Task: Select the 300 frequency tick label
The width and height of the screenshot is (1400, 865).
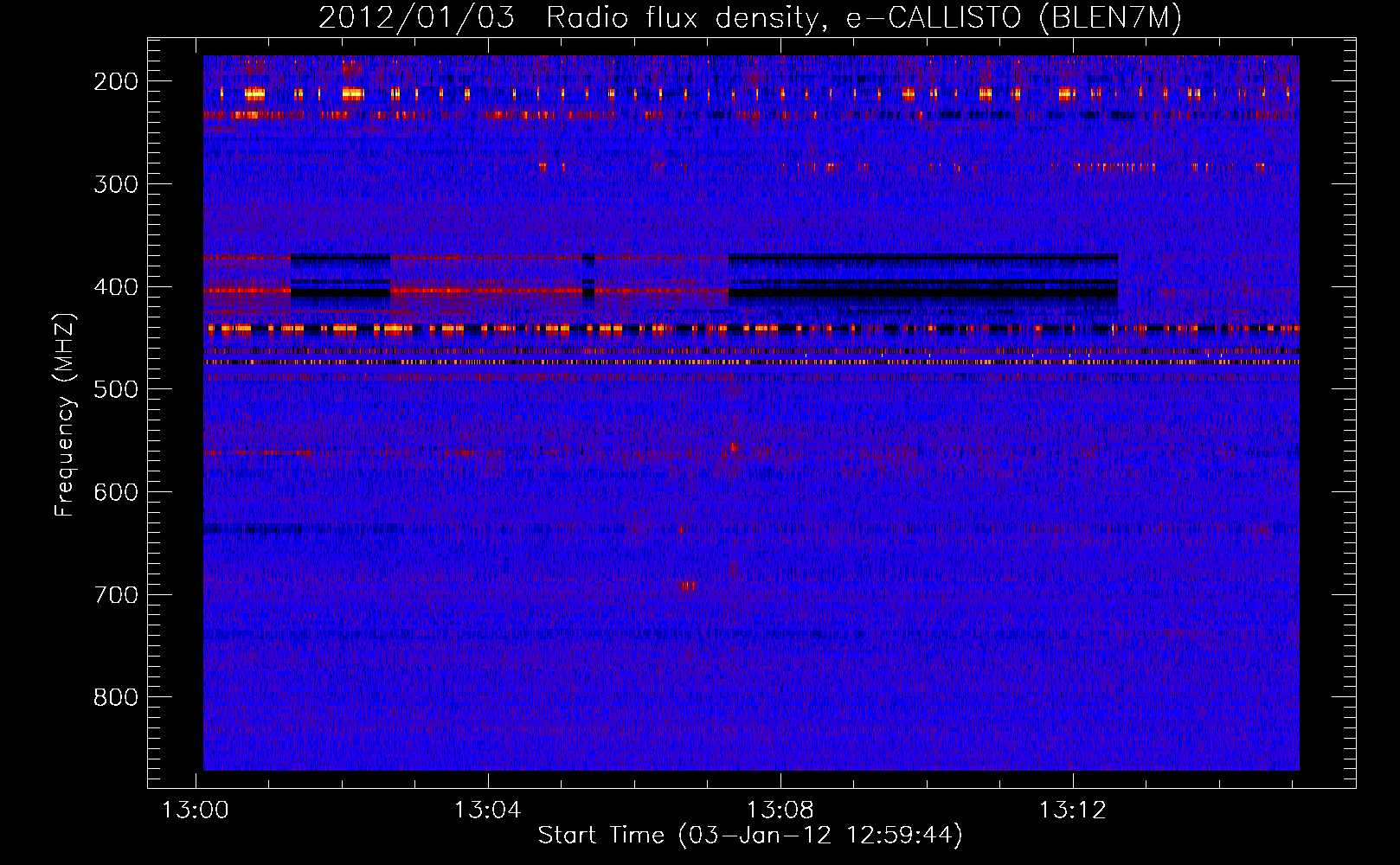Action: (116, 184)
